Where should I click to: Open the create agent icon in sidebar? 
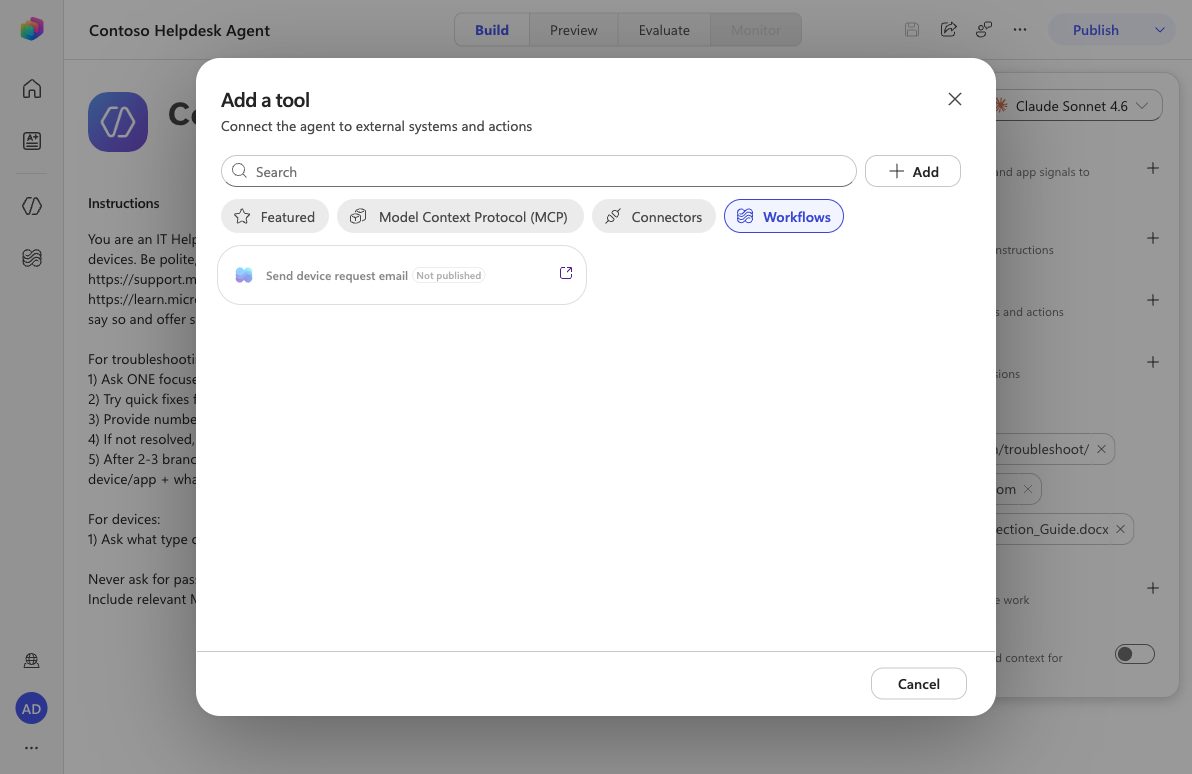point(31,141)
